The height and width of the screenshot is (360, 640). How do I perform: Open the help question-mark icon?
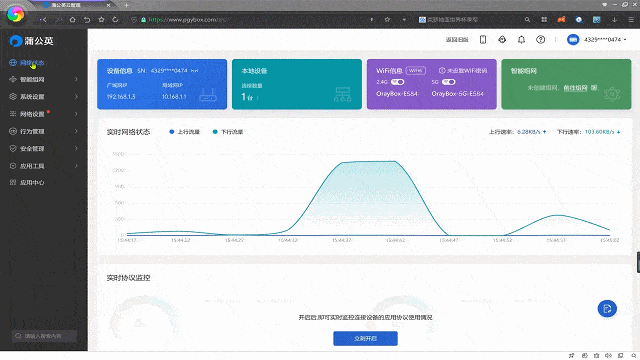[x=540, y=40]
